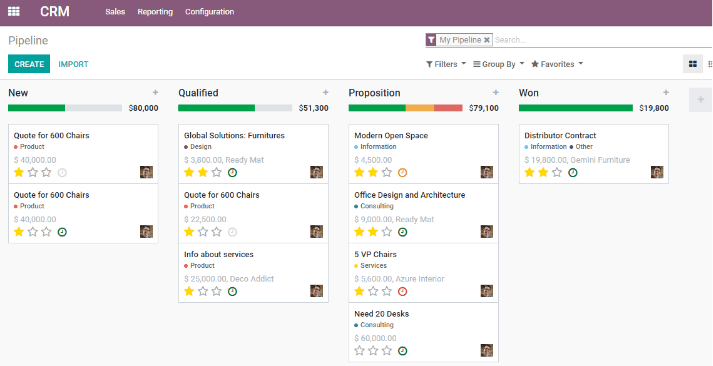Add a new pipeline column using the rightmost plus button
This screenshot has height=366, width=713.
tap(700, 100)
